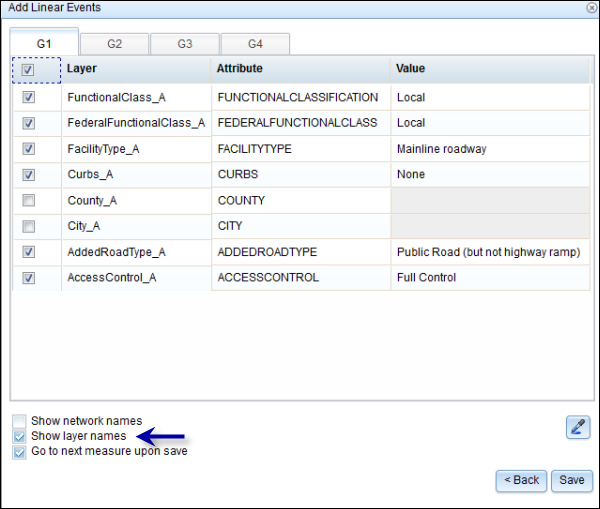
Task: Click the Attribute column header
Action: tap(300, 69)
